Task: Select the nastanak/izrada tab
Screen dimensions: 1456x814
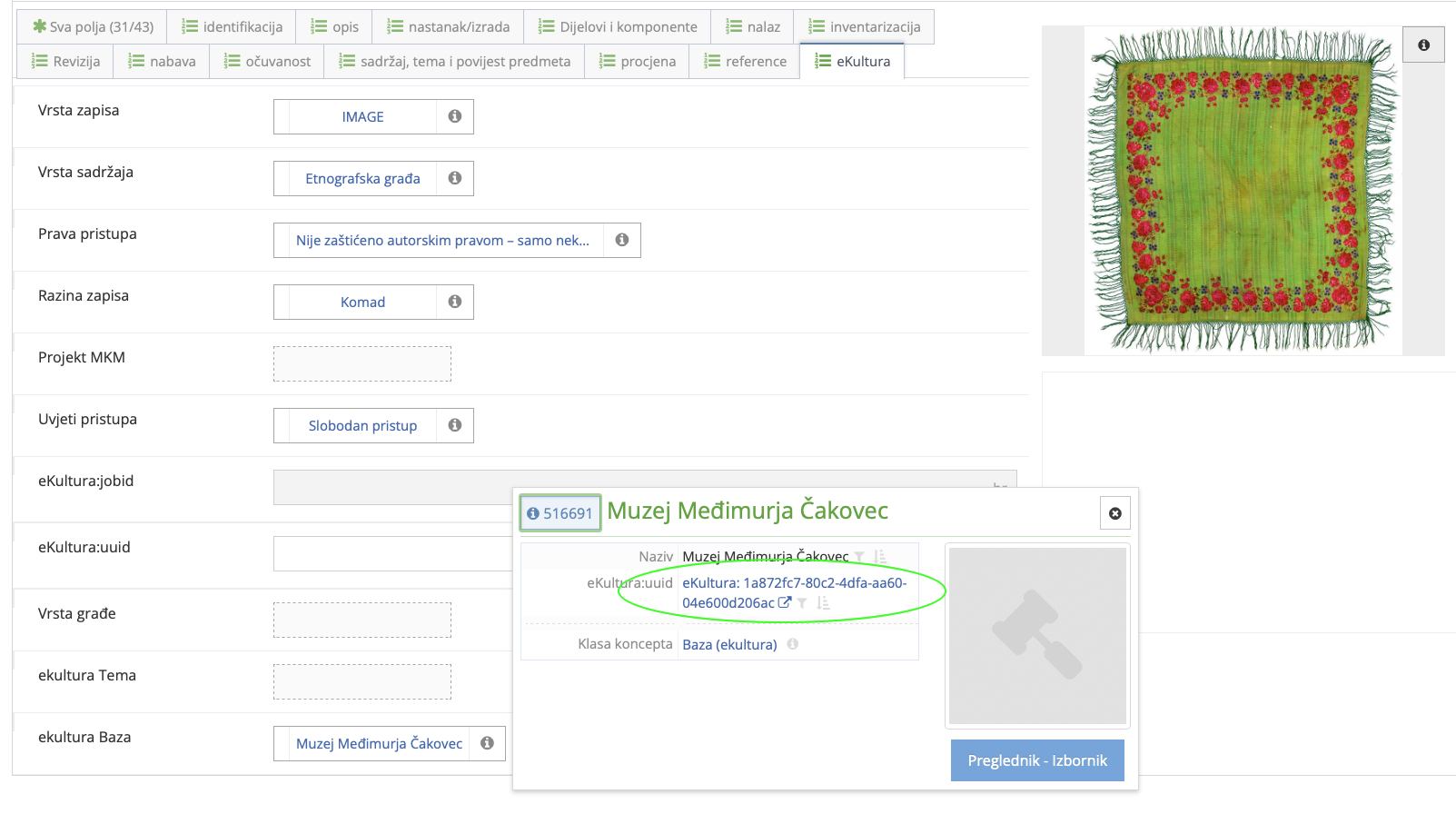Action: [448, 26]
